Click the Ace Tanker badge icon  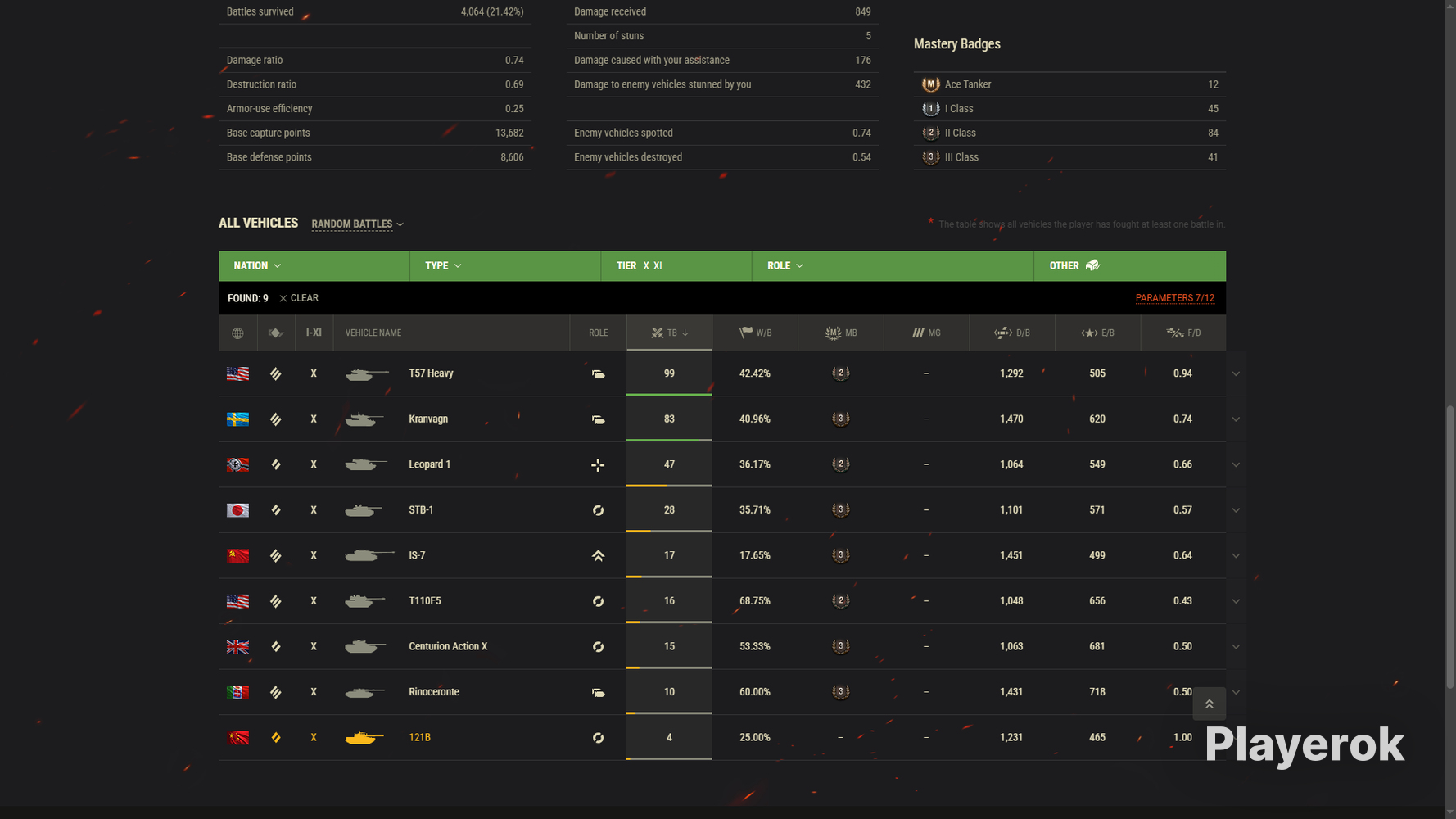pos(930,84)
